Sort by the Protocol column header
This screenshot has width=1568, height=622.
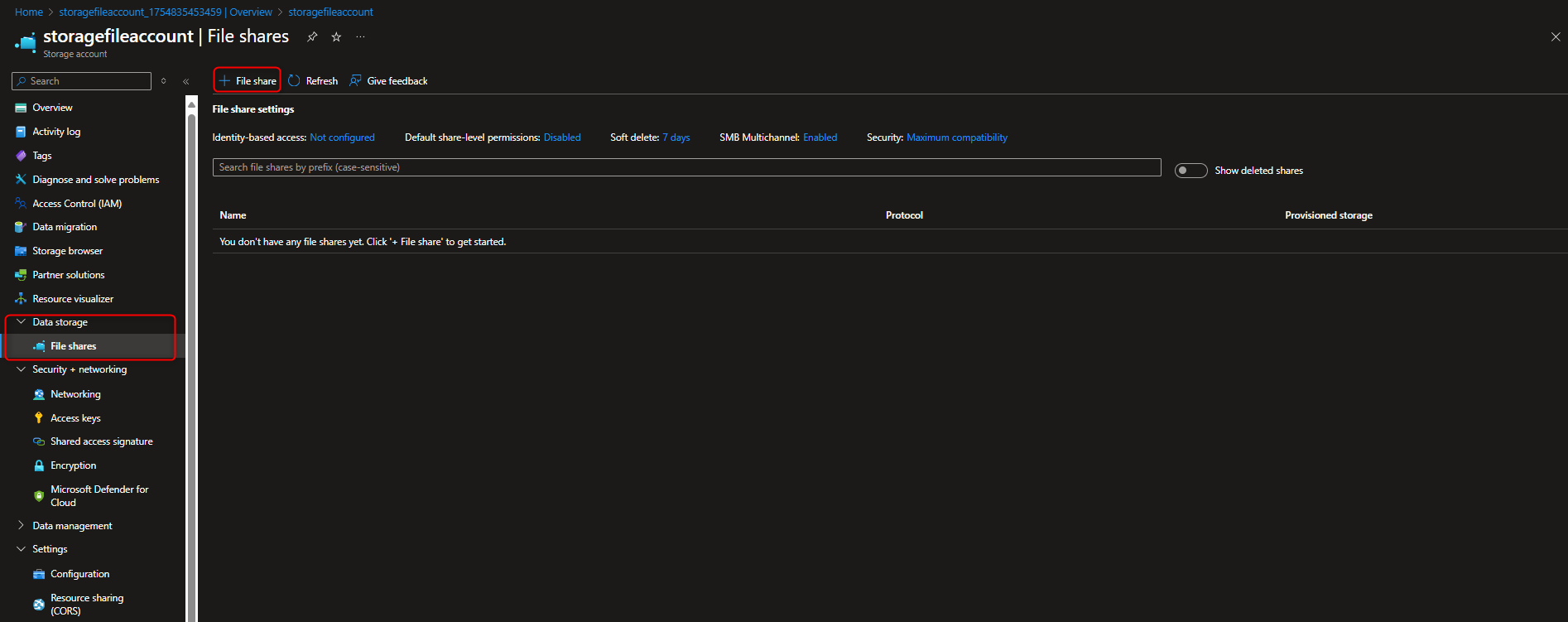coord(904,215)
